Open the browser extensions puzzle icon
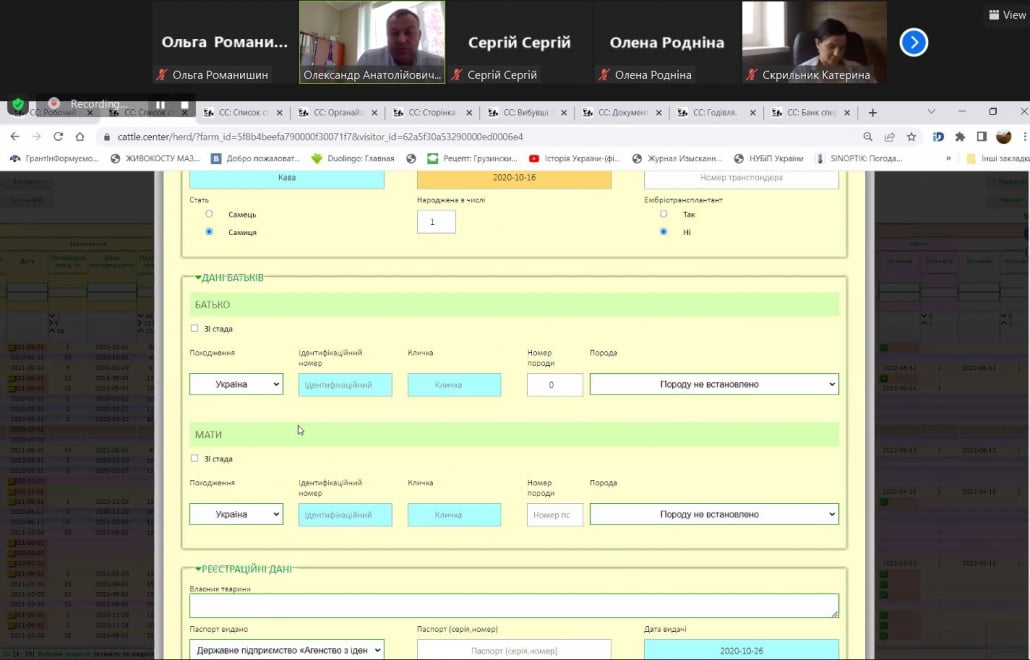The width and height of the screenshot is (1030, 660). pyautogui.click(x=960, y=137)
